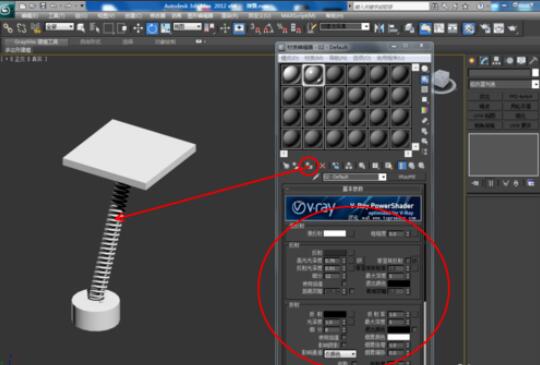This screenshot has width=540, height=365.
Task: Click the Rendered Frame Window icon
Action: (499, 28)
